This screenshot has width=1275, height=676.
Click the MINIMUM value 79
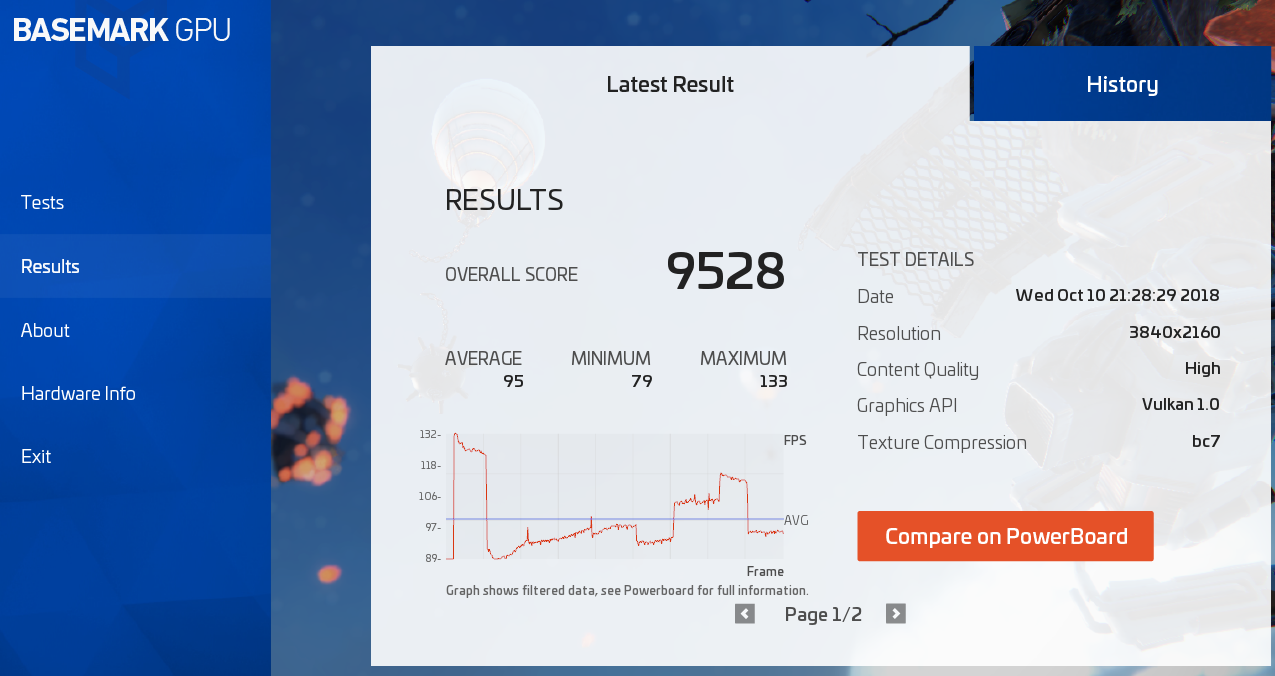click(642, 381)
